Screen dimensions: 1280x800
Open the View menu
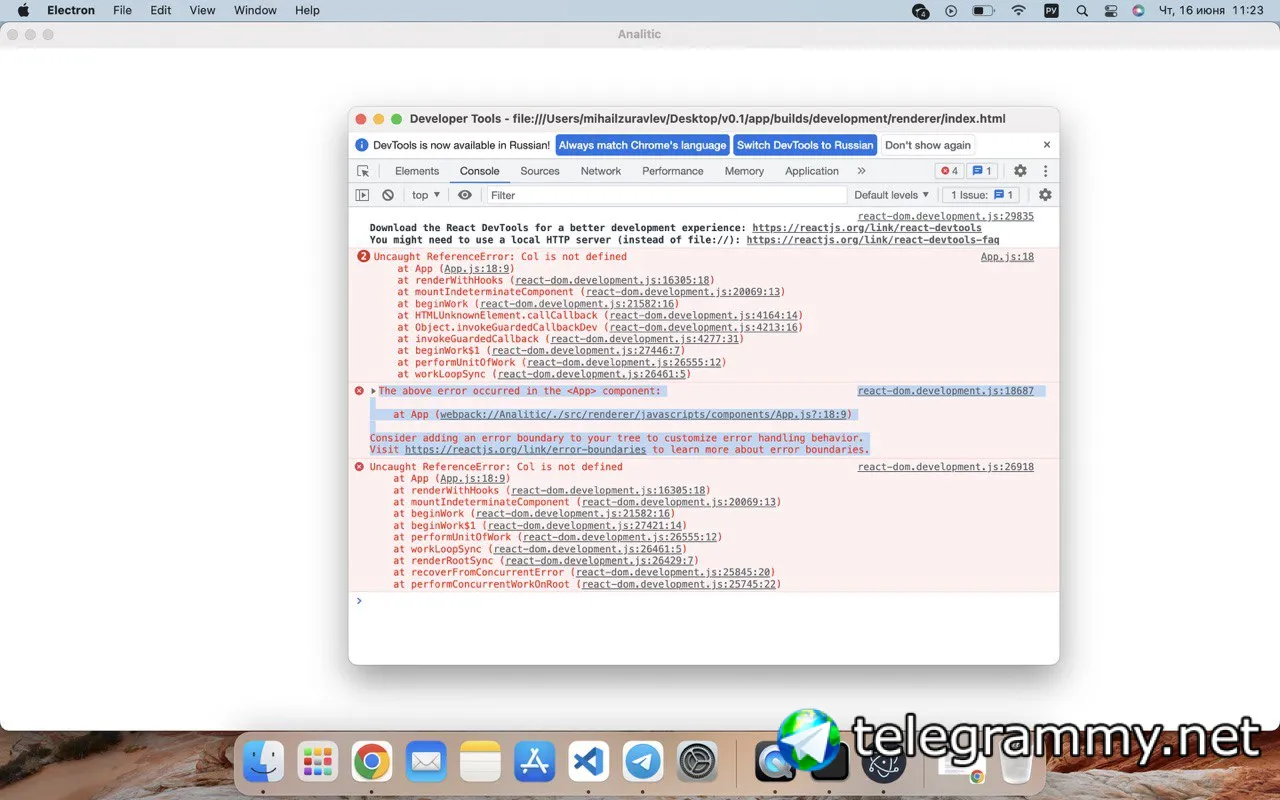click(x=203, y=10)
